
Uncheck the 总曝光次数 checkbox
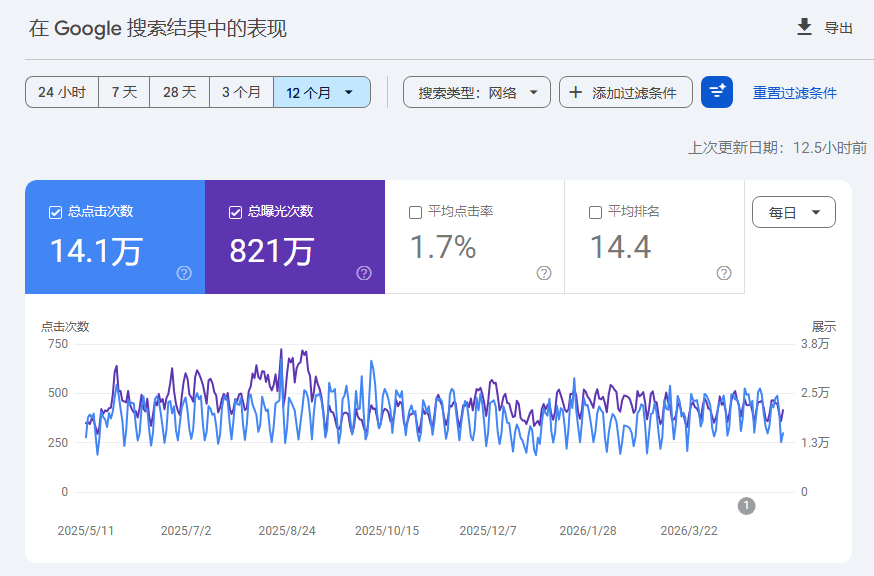pyautogui.click(x=235, y=212)
